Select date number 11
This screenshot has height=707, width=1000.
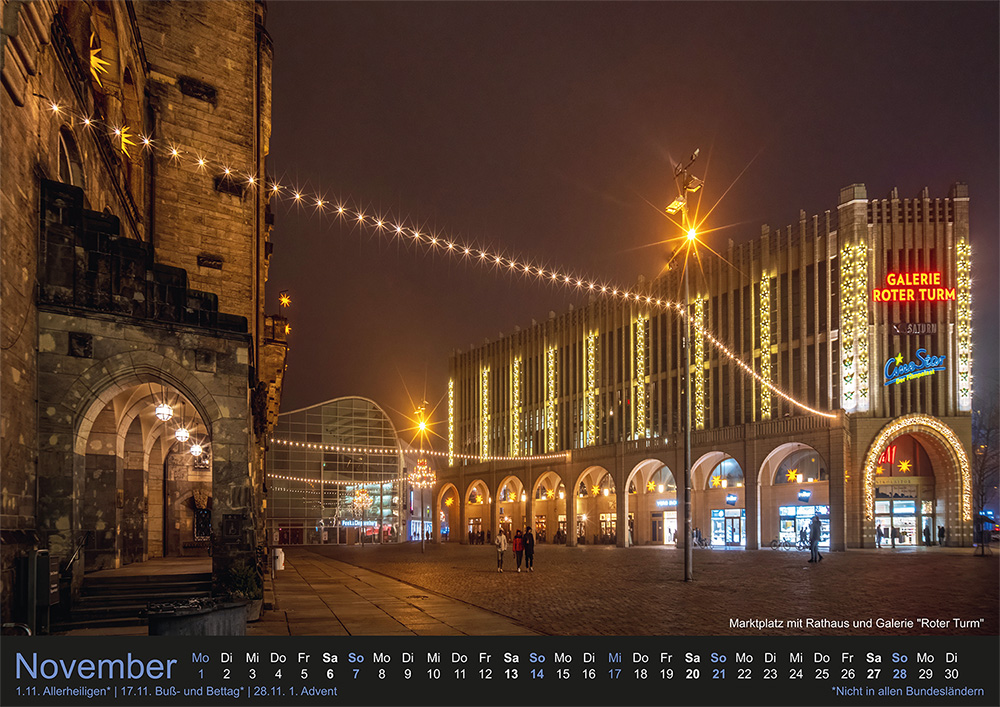[459, 674]
